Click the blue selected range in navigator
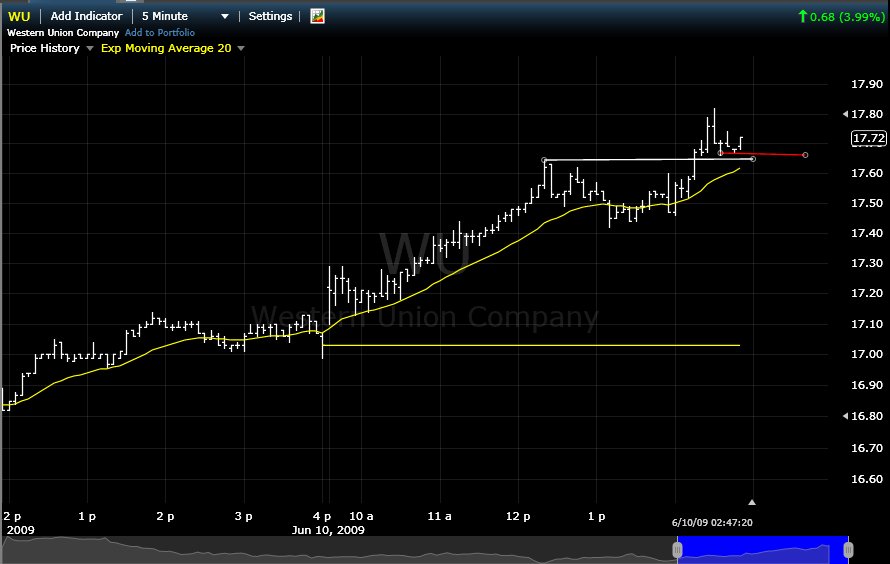Viewport: 890px width, 564px height. (762, 549)
